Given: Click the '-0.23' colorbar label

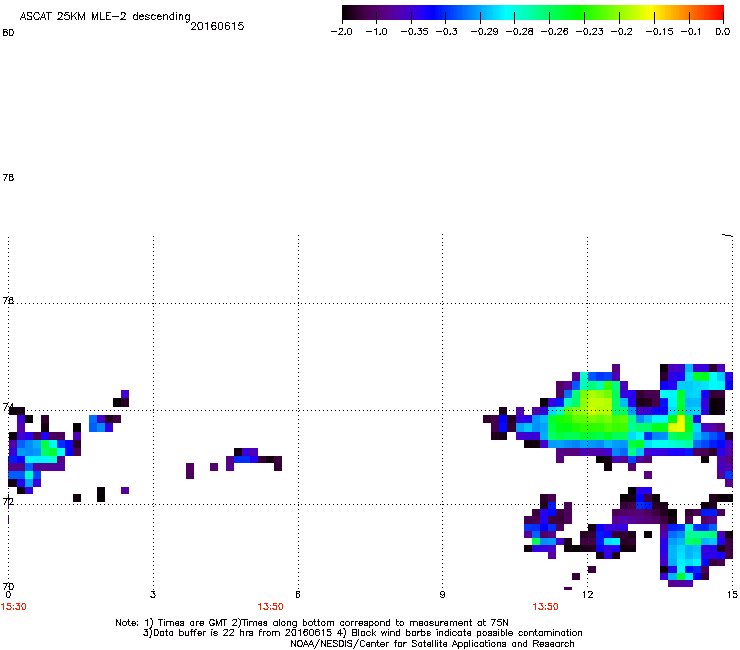Looking at the screenshot, I should (x=589, y=32).
